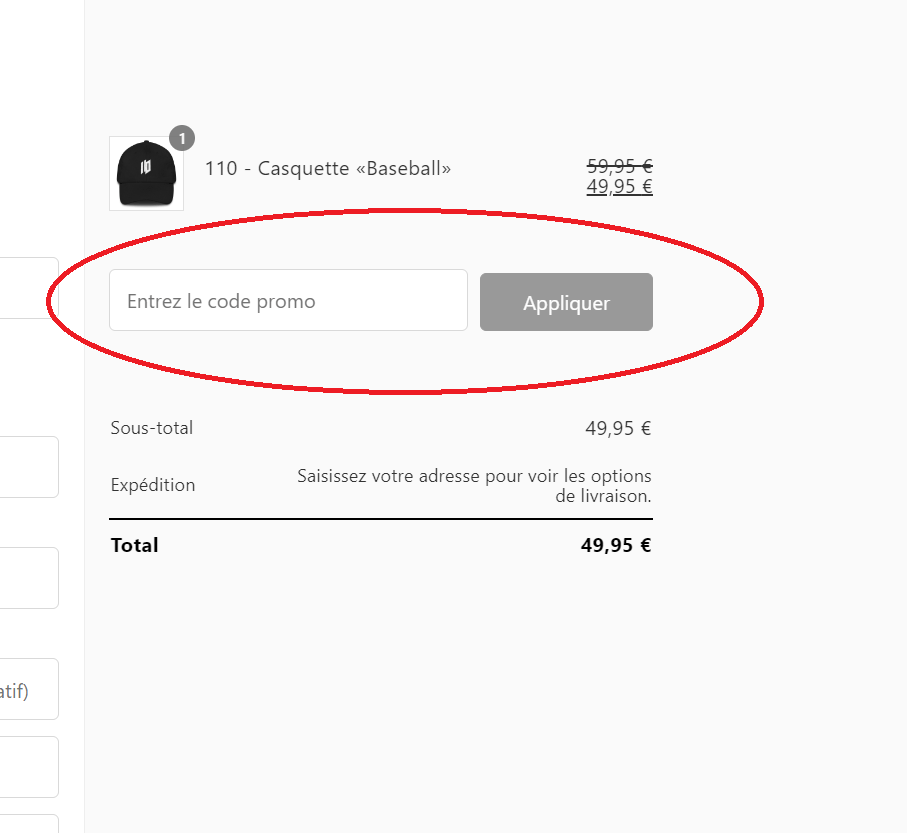
Task: Focus the "Entrez le code promo" field
Action: coord(288,301)
